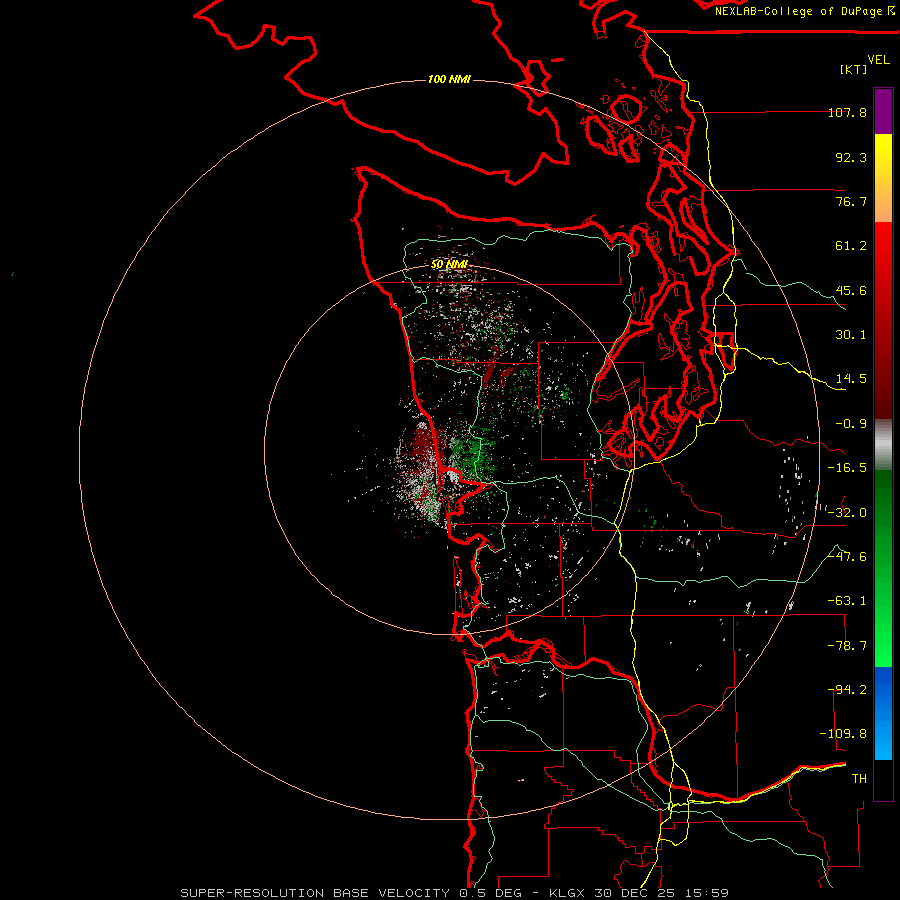Click the -32.0 velocity scale value
This screenshot has width=900, height=900.
(x=847, y=513)
